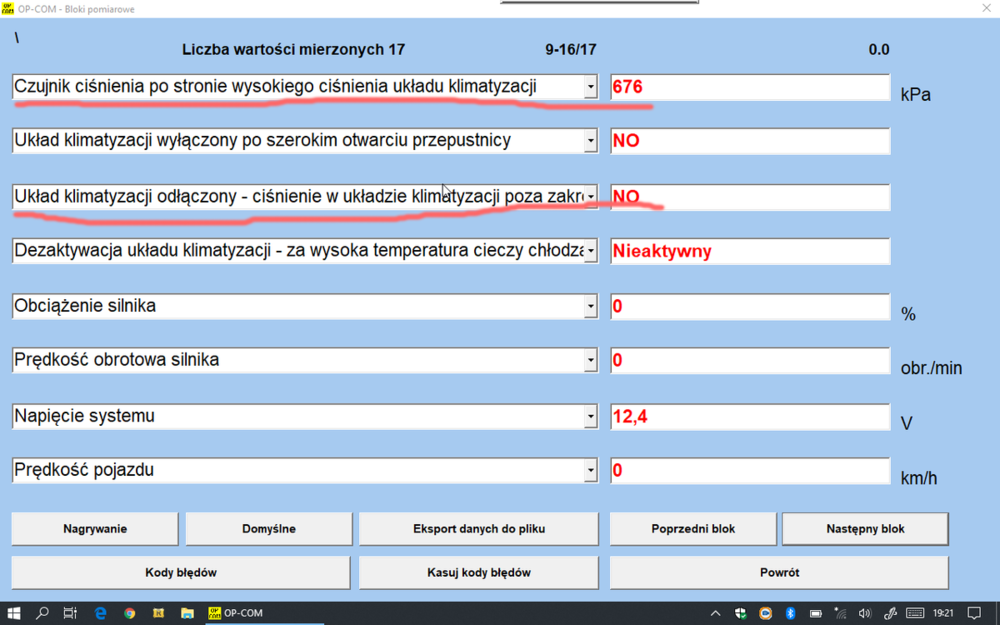Open Bluetooth settings from the system tray
This screenshot has width=1000, height=625.
click(788, 612)
